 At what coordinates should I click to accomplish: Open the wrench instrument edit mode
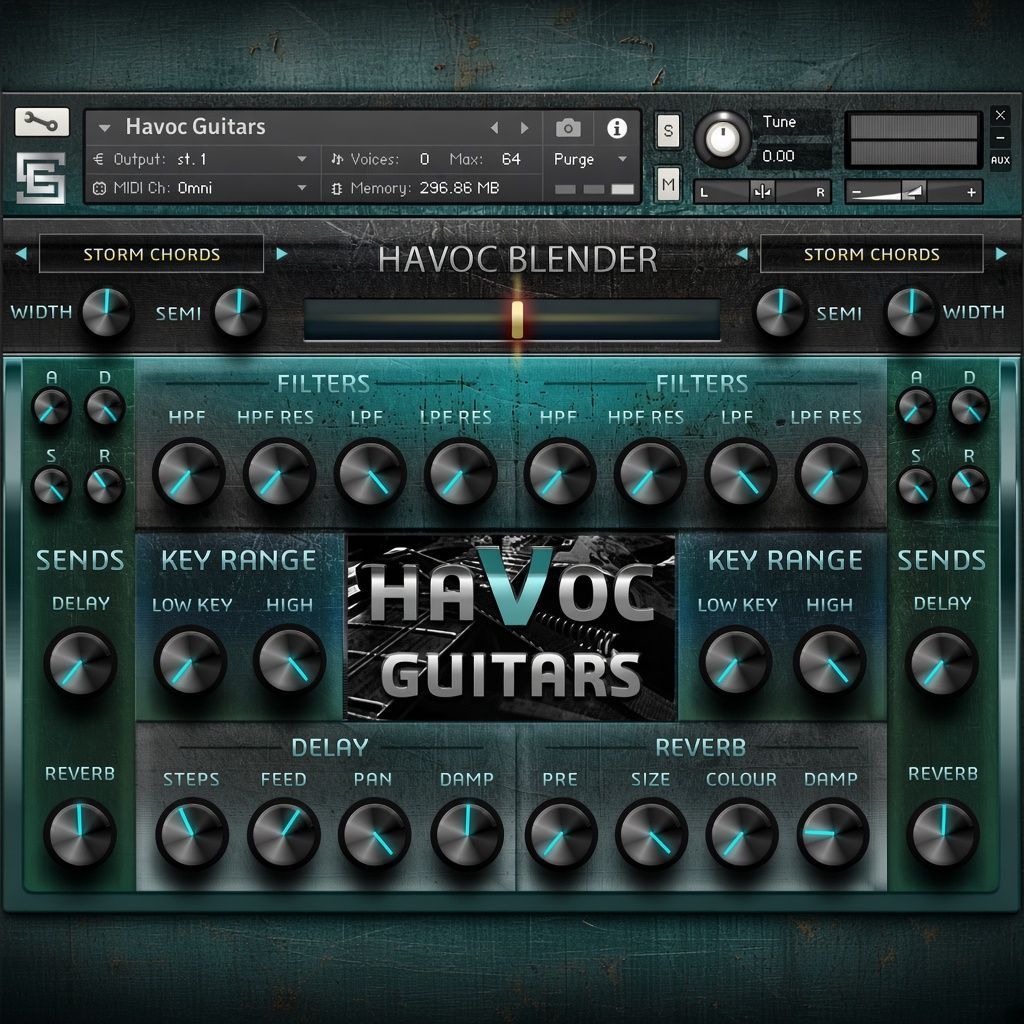[42, 122]
